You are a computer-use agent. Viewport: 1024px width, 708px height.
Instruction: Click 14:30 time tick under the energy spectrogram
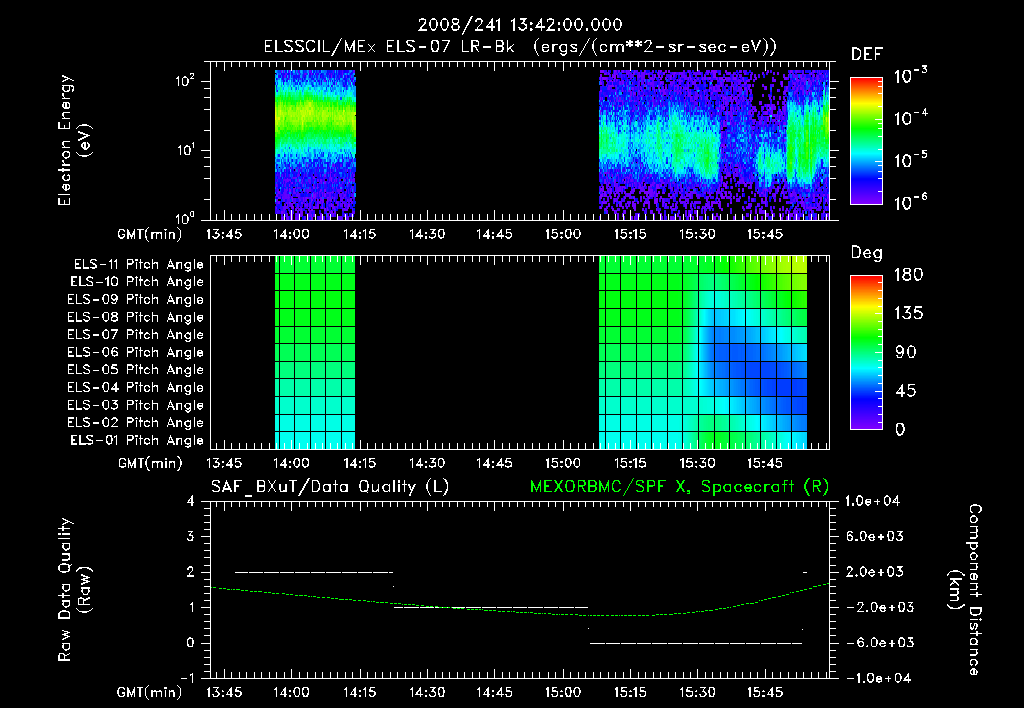[x=427, y=234]
